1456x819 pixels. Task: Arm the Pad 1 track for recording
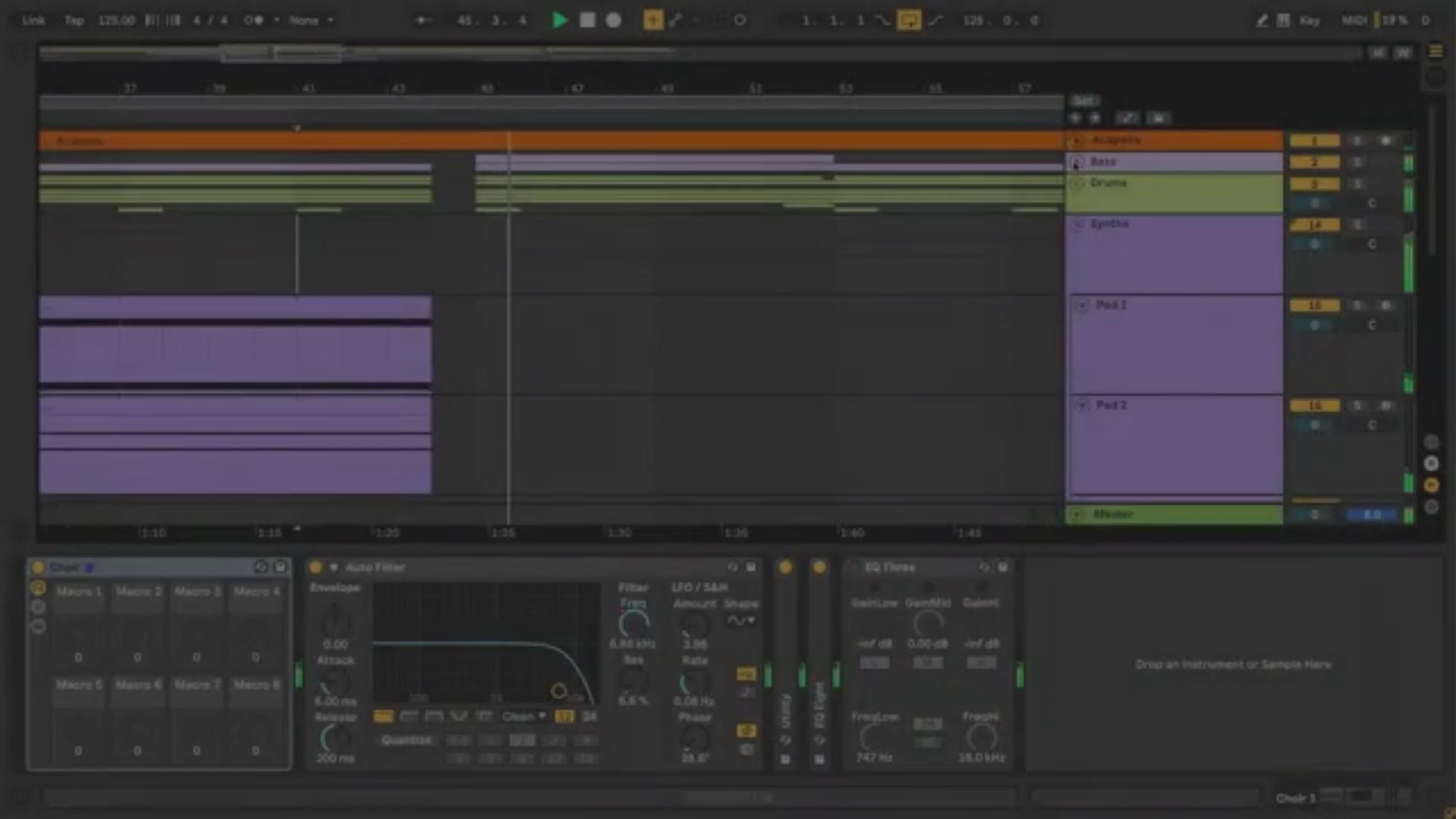coord(1385,306)
